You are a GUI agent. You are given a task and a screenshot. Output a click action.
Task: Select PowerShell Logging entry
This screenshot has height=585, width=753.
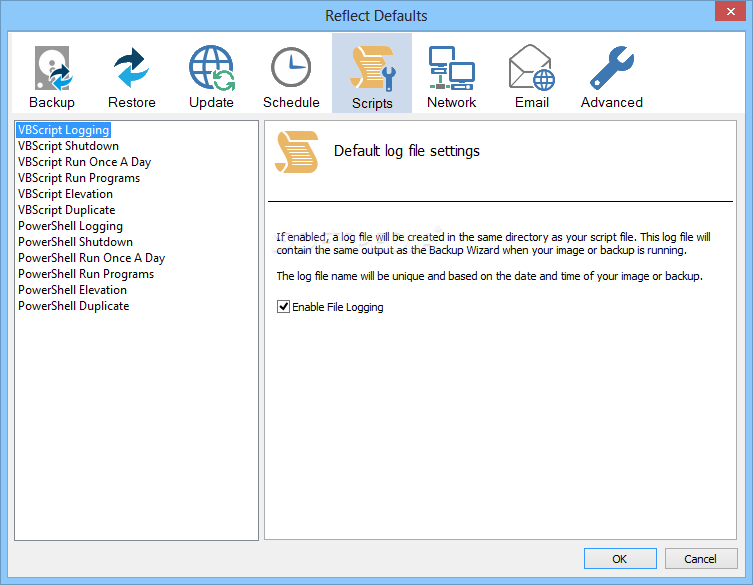[70, 226]
